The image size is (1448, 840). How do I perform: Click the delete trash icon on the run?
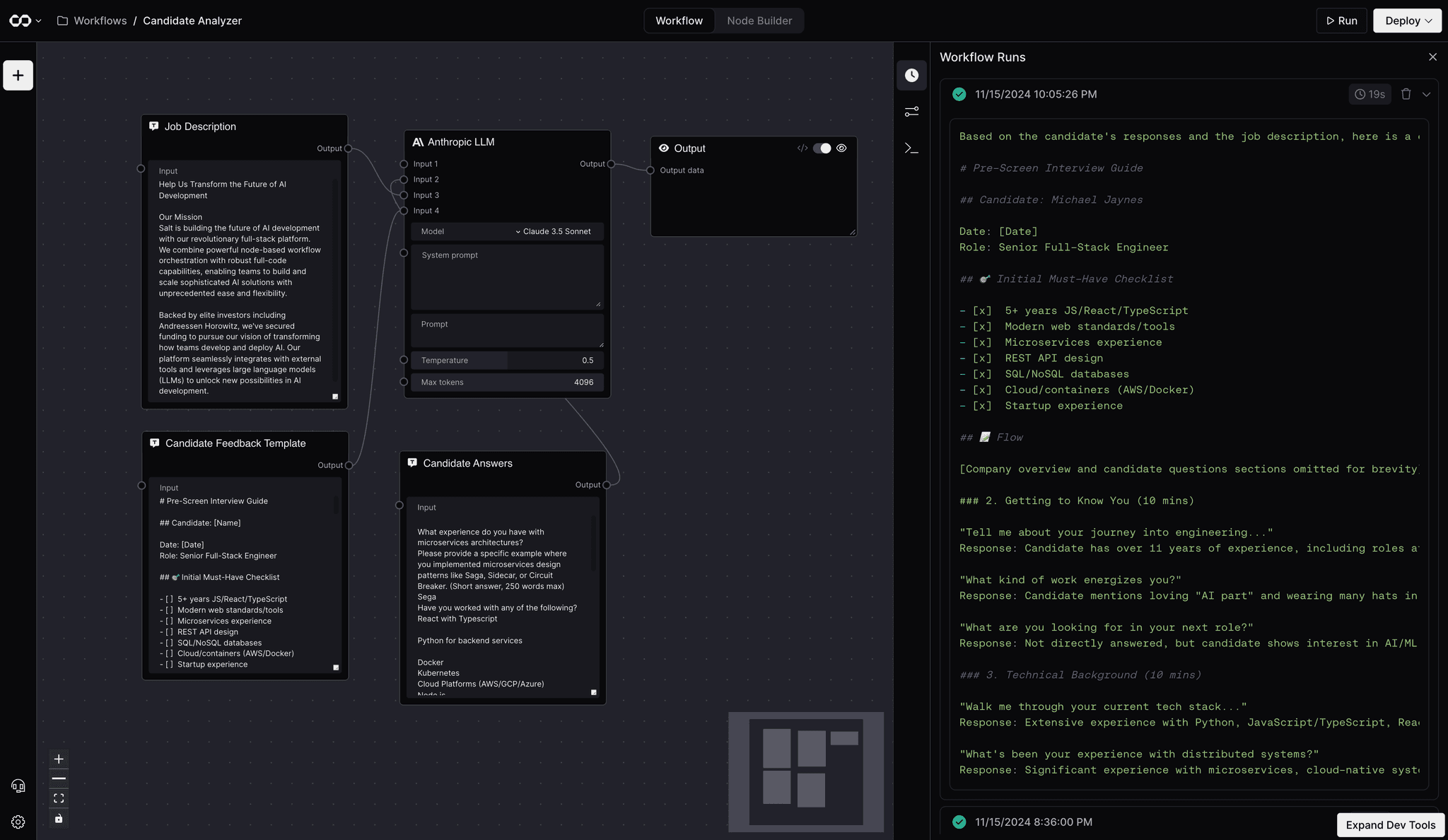click(x=1406, y=94)
